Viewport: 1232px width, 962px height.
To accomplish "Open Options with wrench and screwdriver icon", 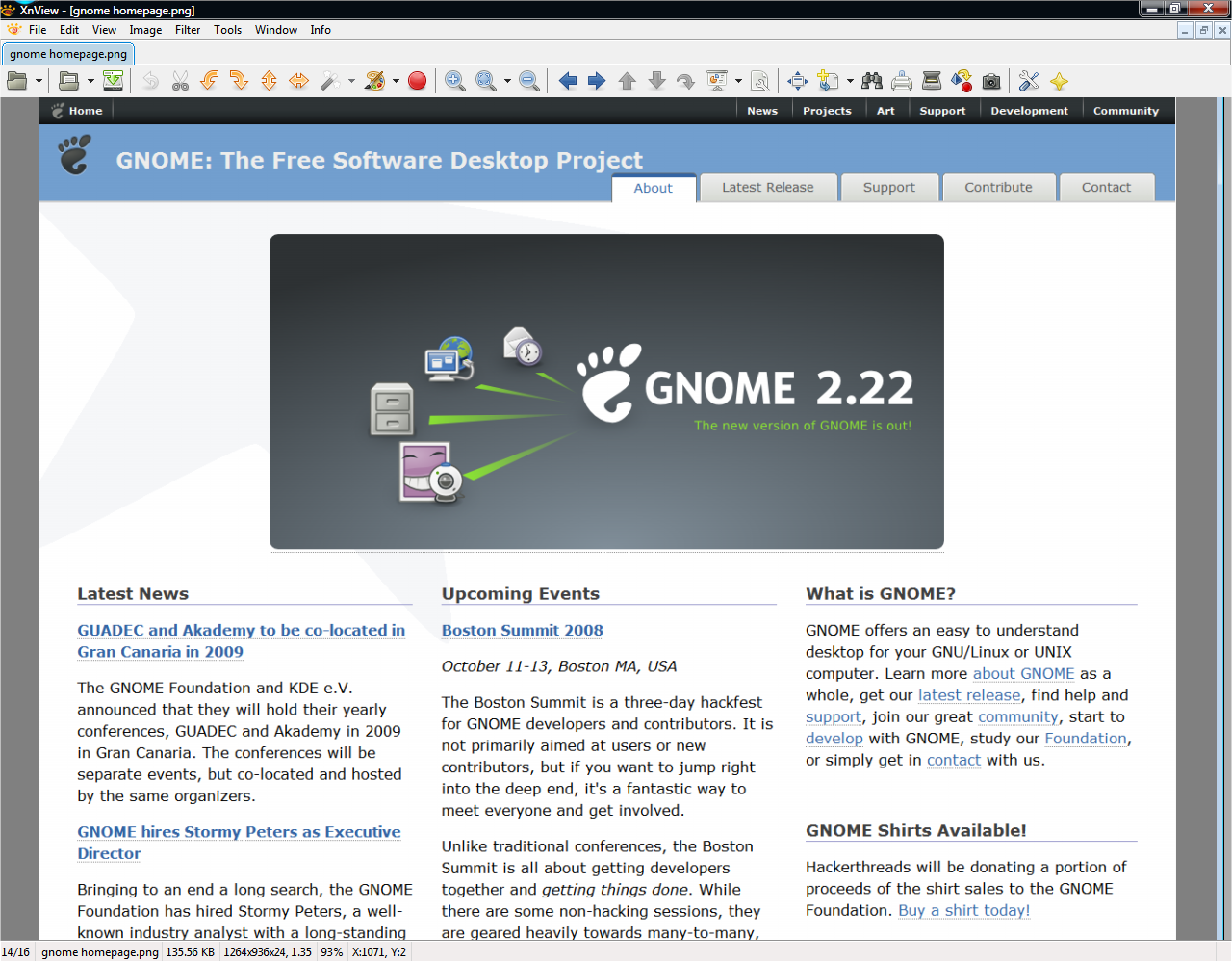I will [1029, 81].
